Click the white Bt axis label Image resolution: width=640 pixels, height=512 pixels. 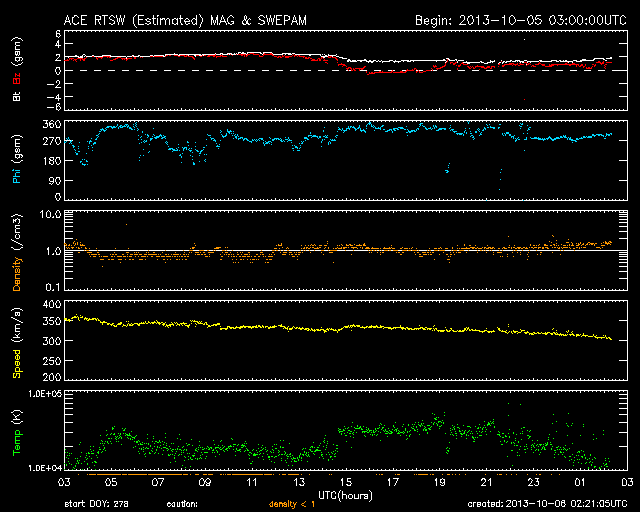(x=17, y=96)
